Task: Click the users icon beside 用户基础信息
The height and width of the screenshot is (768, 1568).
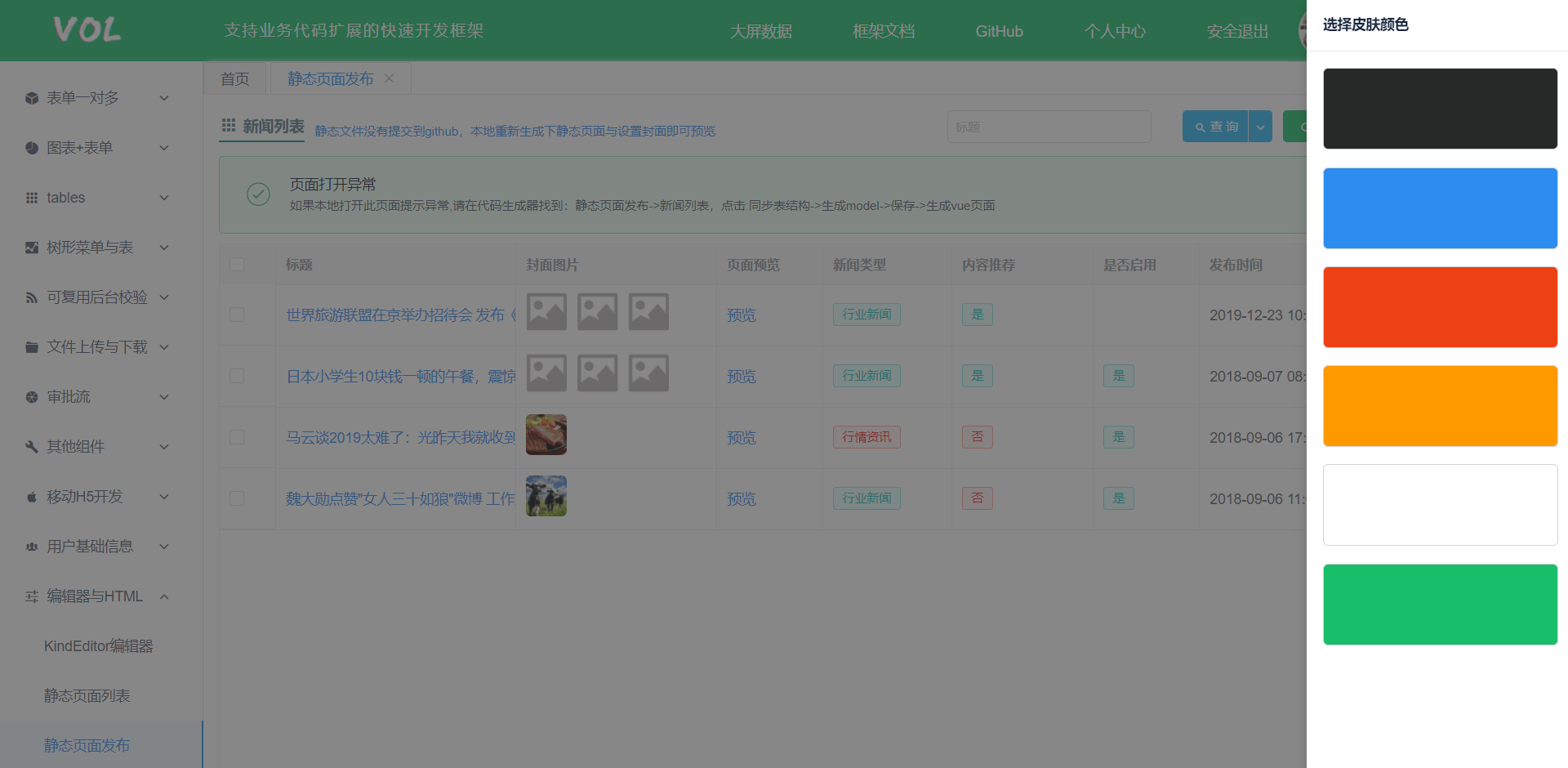Action: [32, 547]
